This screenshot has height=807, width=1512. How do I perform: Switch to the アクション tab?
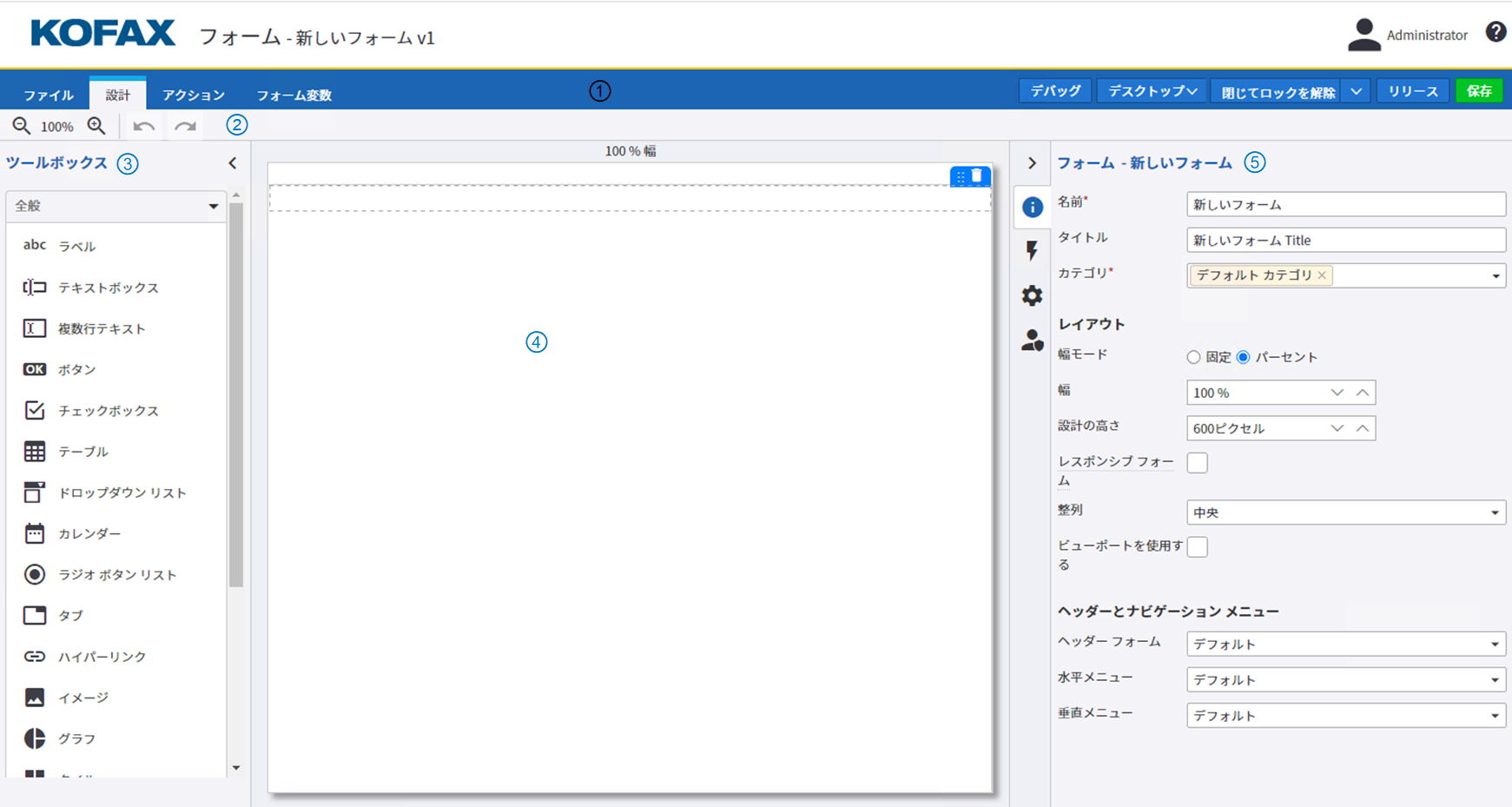[x=194, y=95]
